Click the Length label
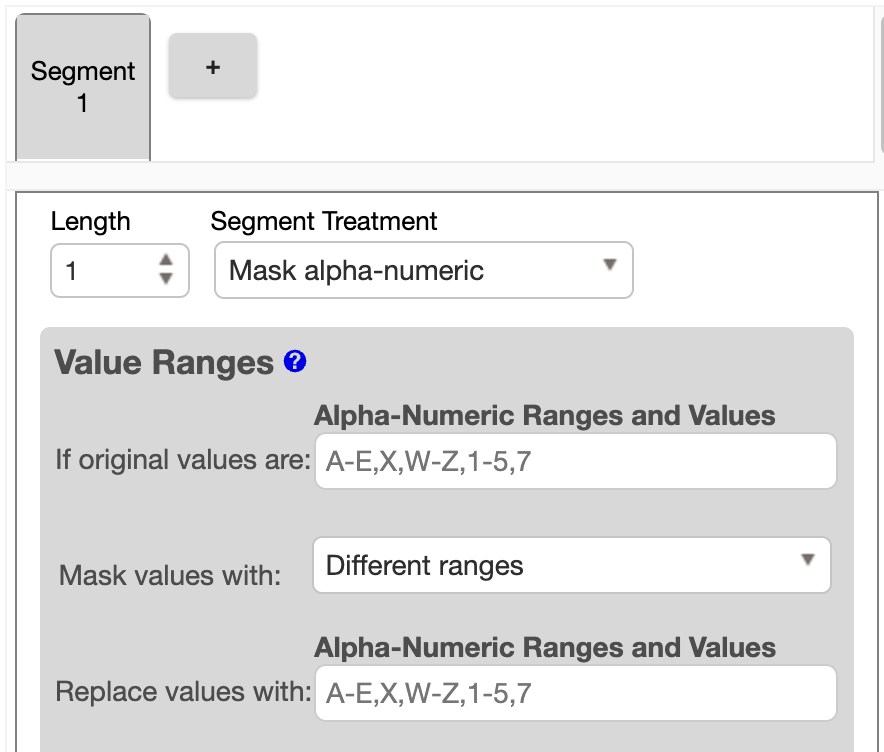The width and height of the screenshot is (884, 752). tap(91, 221)
